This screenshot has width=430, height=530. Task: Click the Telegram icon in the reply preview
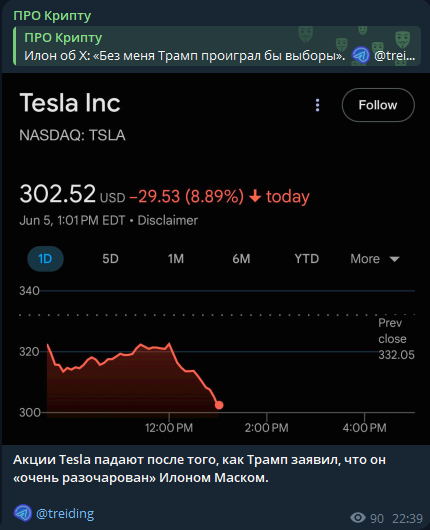(x=361, y=55)
